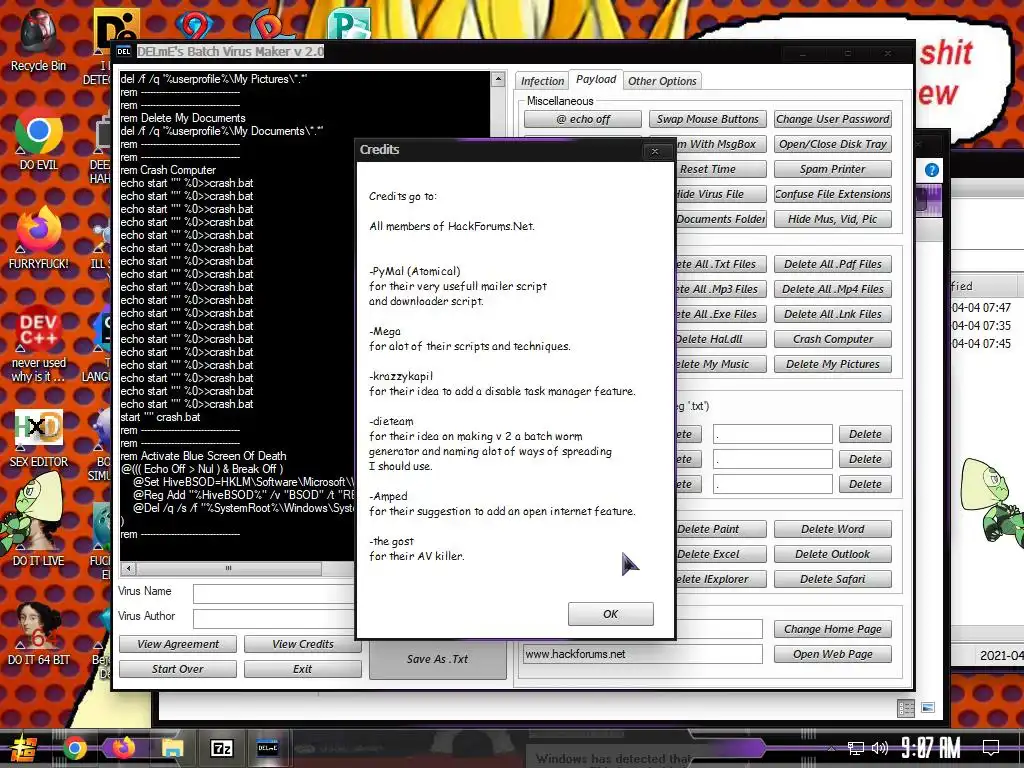This screenshot has height=768, width=1024.
Task: Click the Delete All .Pdf Files button
Action: (833, 264)
